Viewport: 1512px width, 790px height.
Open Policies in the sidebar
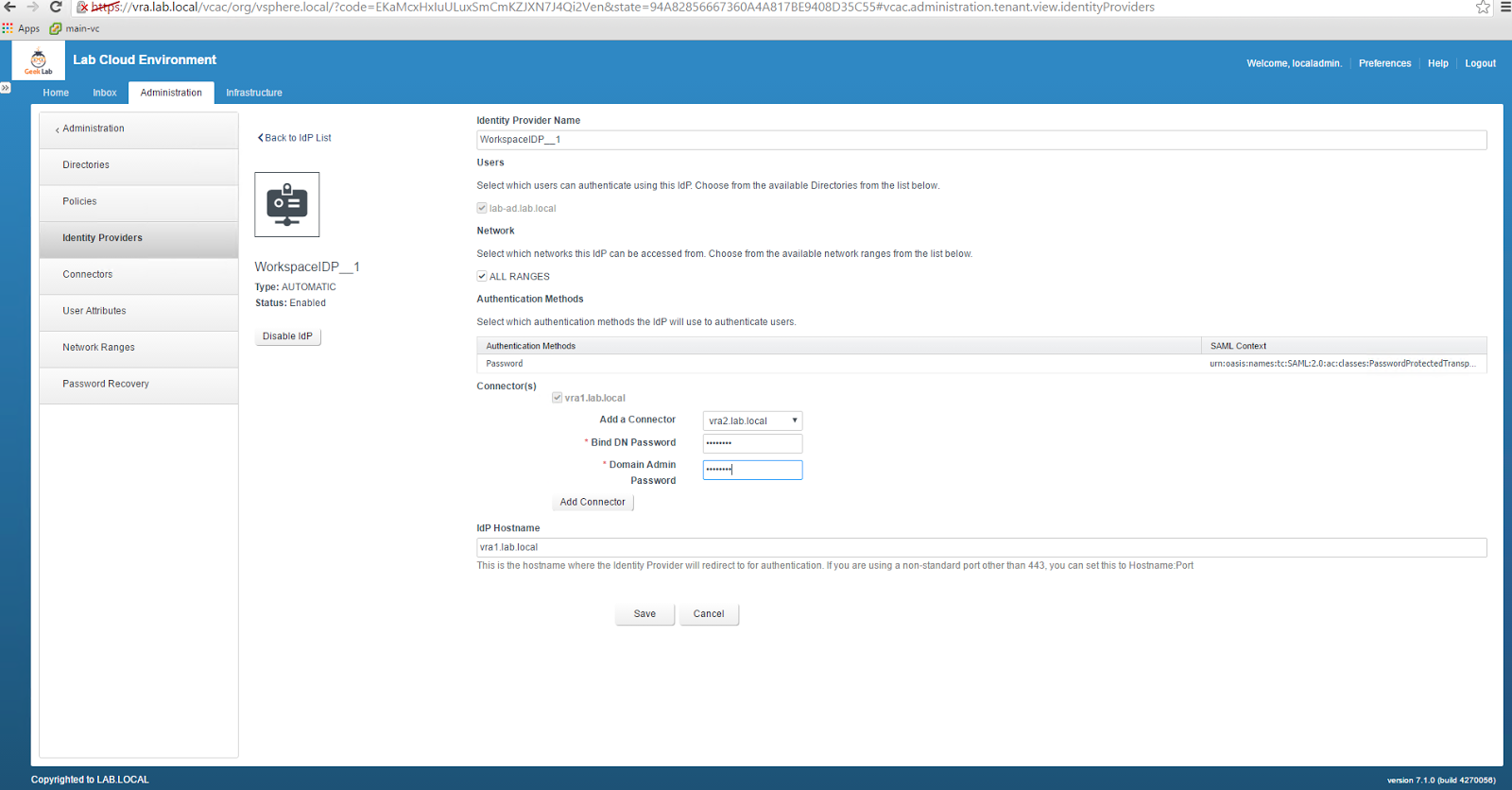139,201
